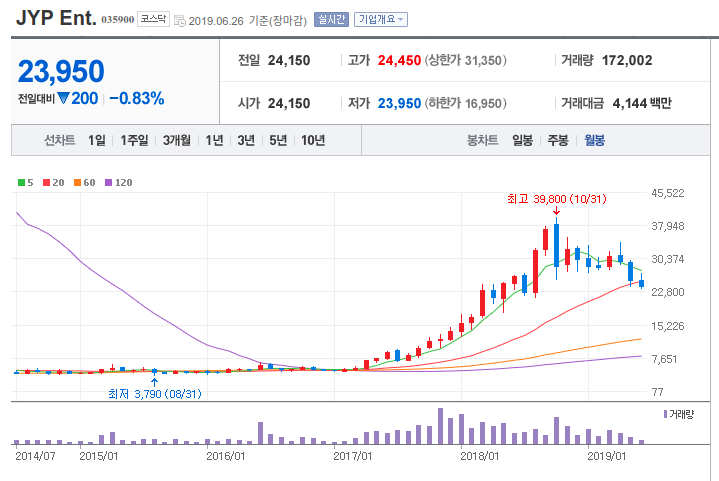Screen dimensions: 719x481
Task: Select the 1주일 line chart tab
Action: [134, 140]
